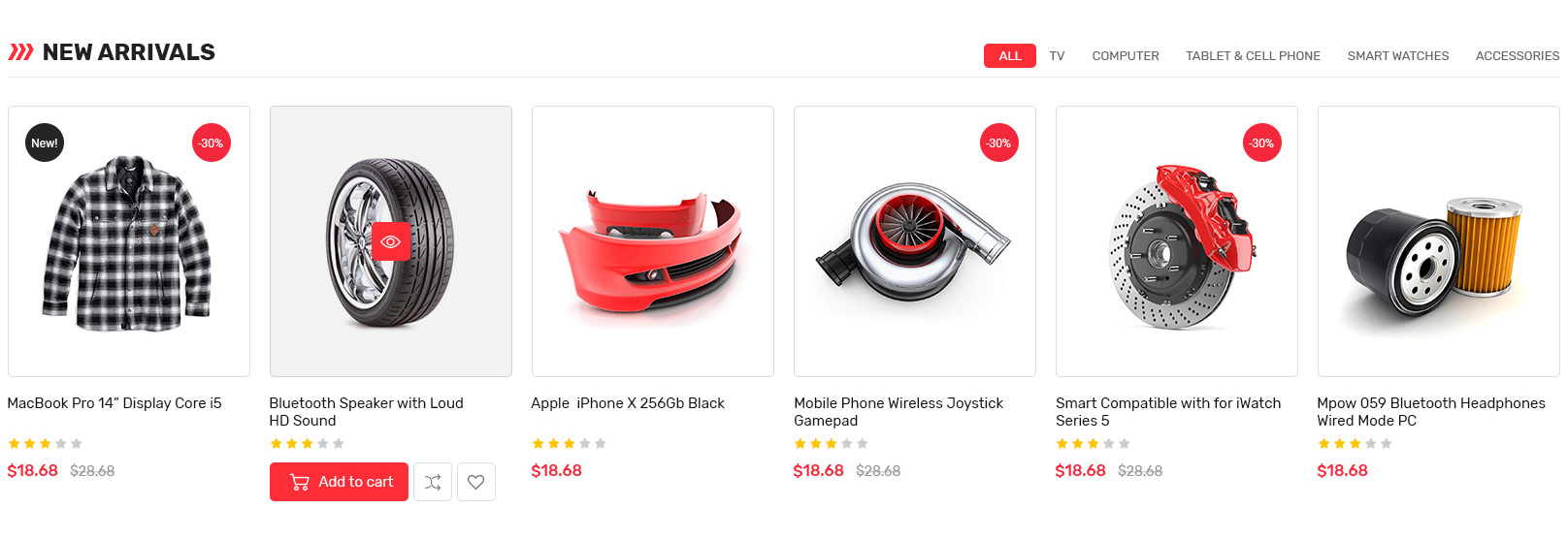
Task: Click -30% badge on the turbocharger product
Action: pos(998,143)
